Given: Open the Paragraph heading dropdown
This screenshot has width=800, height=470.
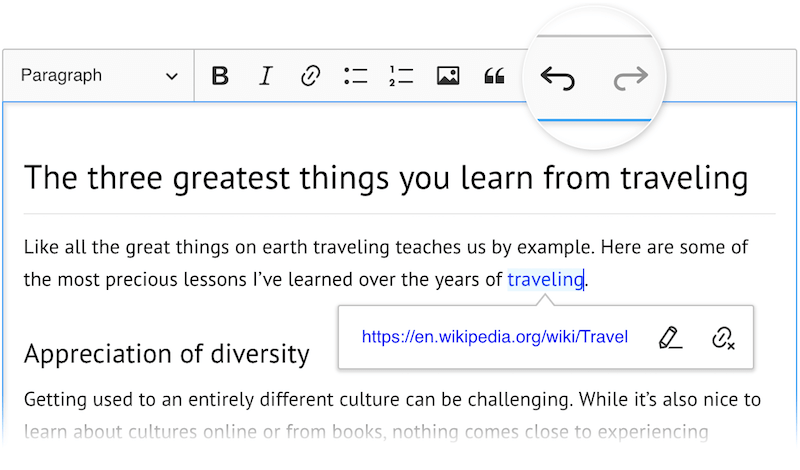Looking at the screenshot, I should point(98,76).
